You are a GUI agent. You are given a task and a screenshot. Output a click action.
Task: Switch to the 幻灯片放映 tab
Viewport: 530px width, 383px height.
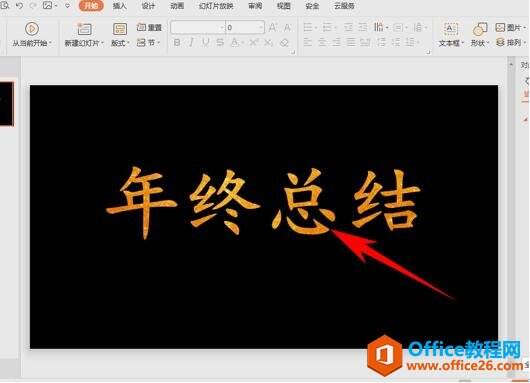coord(216,6)
